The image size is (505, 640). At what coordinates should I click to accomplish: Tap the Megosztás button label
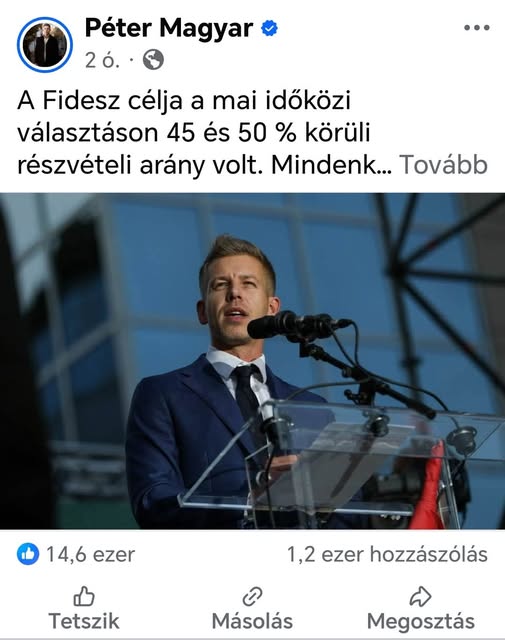click(x=420, y=622)
